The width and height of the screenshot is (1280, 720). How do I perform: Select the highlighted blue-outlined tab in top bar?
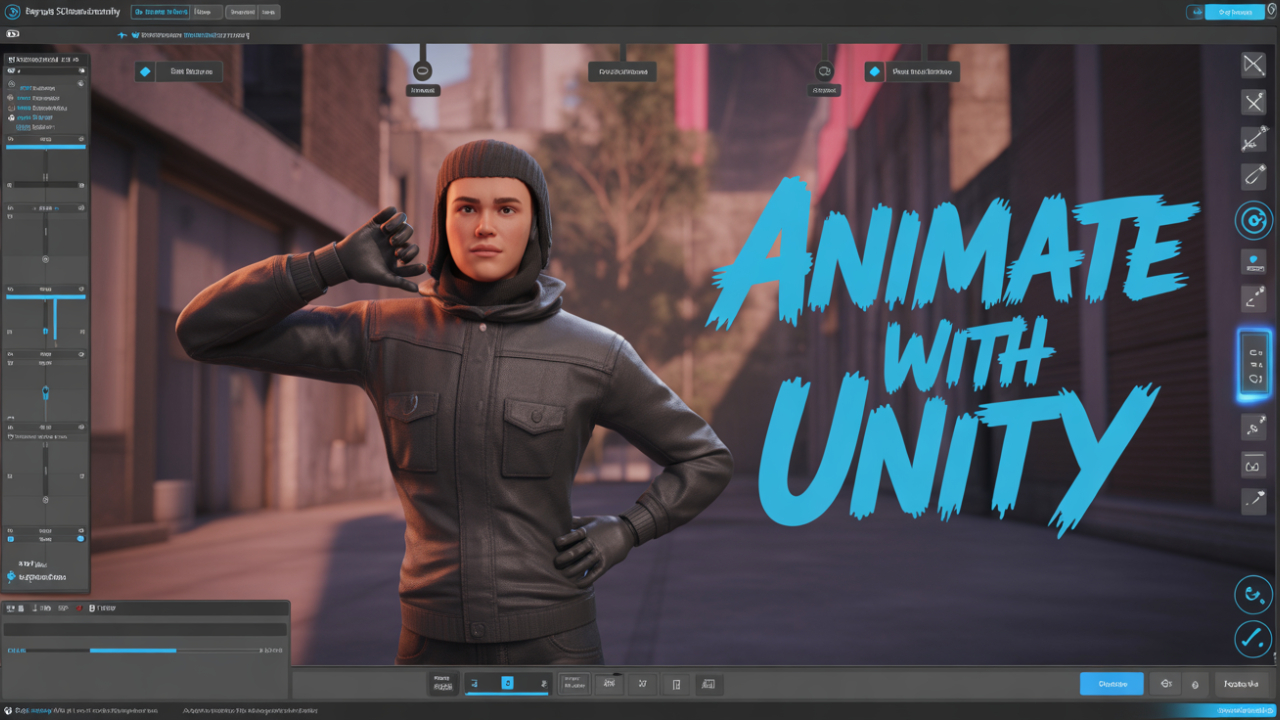pos(159,12)
